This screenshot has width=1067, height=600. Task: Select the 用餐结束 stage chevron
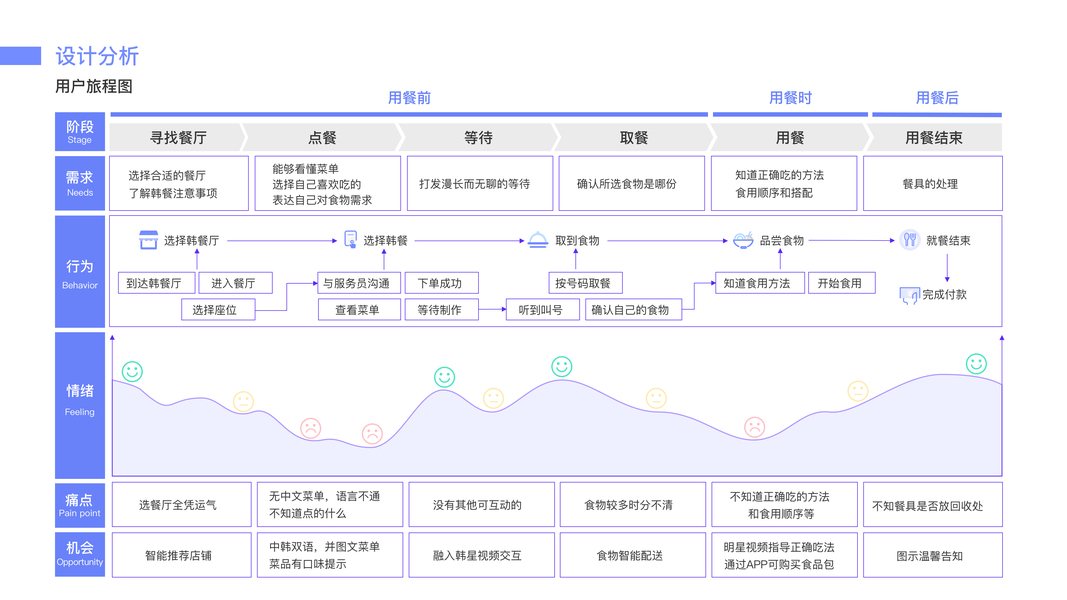pos(934,137)
